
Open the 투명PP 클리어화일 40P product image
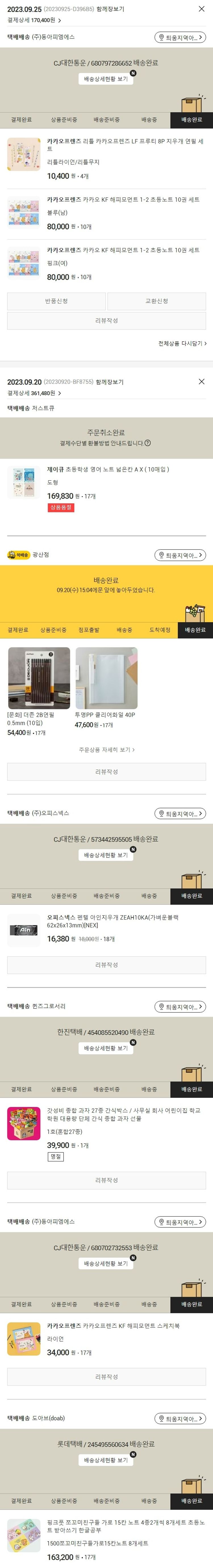tap(106, 678)
